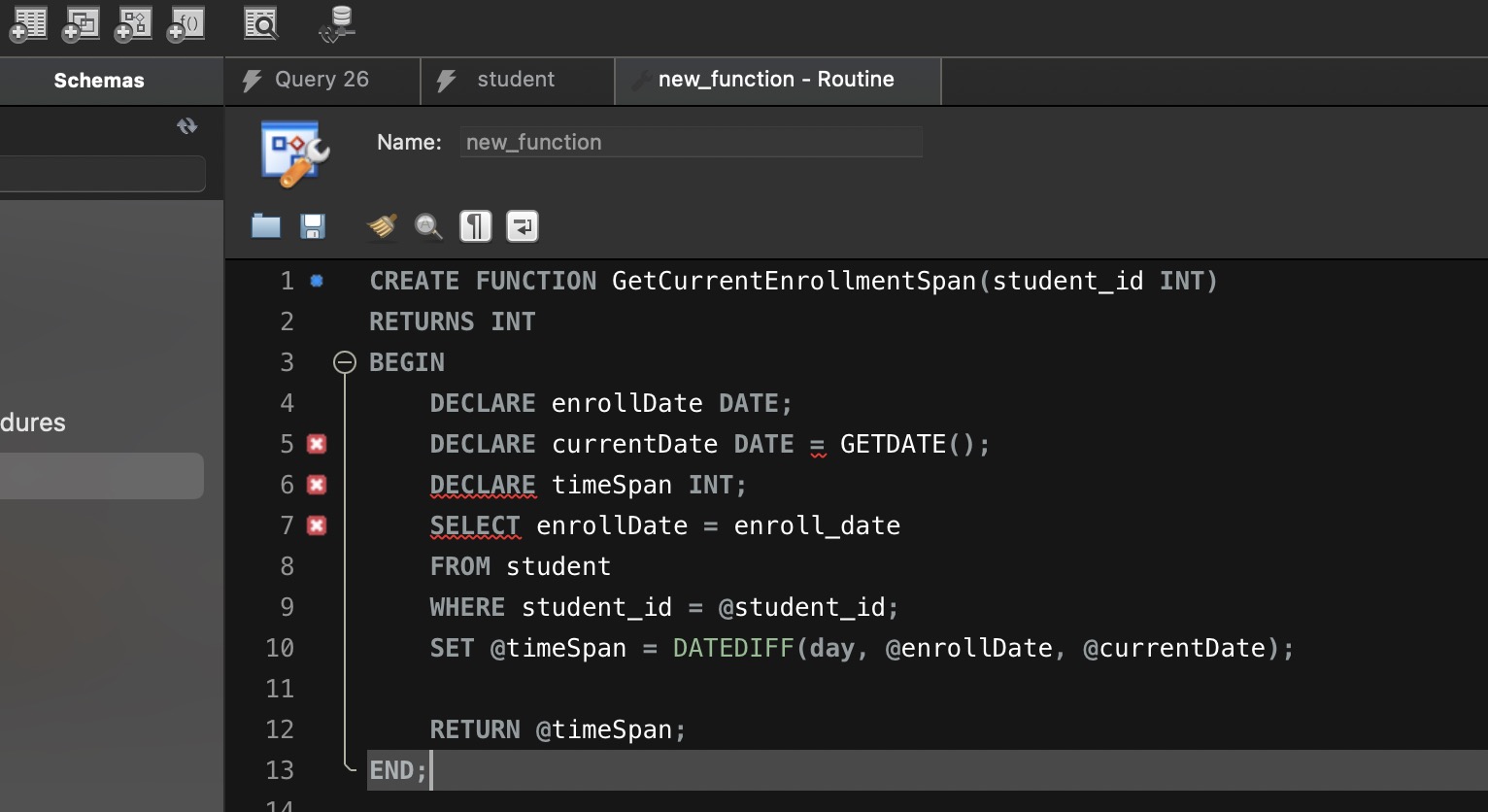The height and width of the screenshot is (812, 1488).
Task: Open the table data search tool
Action: 260,23
